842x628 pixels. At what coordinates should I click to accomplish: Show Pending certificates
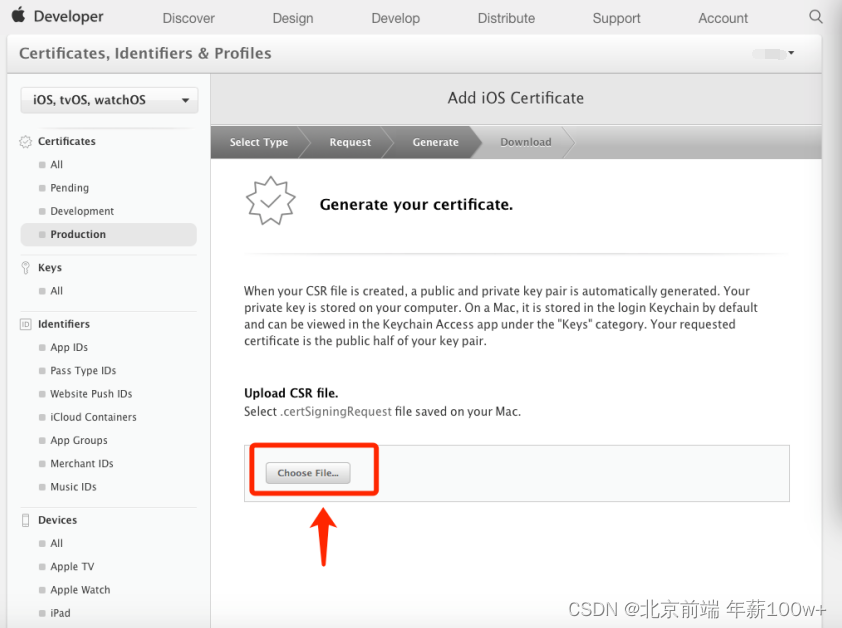pos(69,188)
